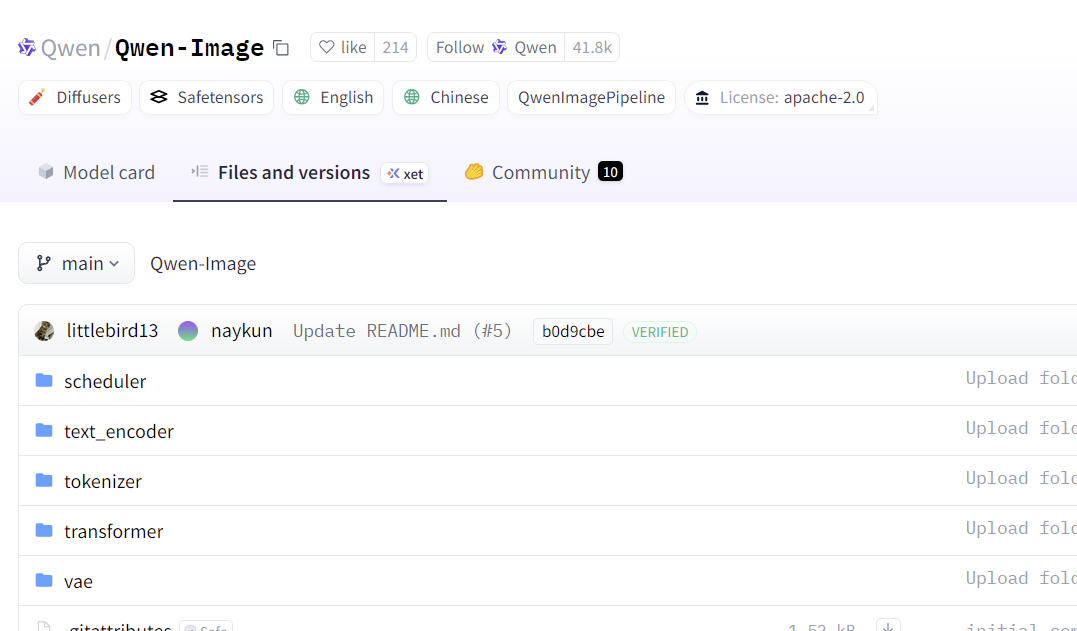Click the heart like button
This screenshot has width=1077, height=631.
click(x=342, y=47)
